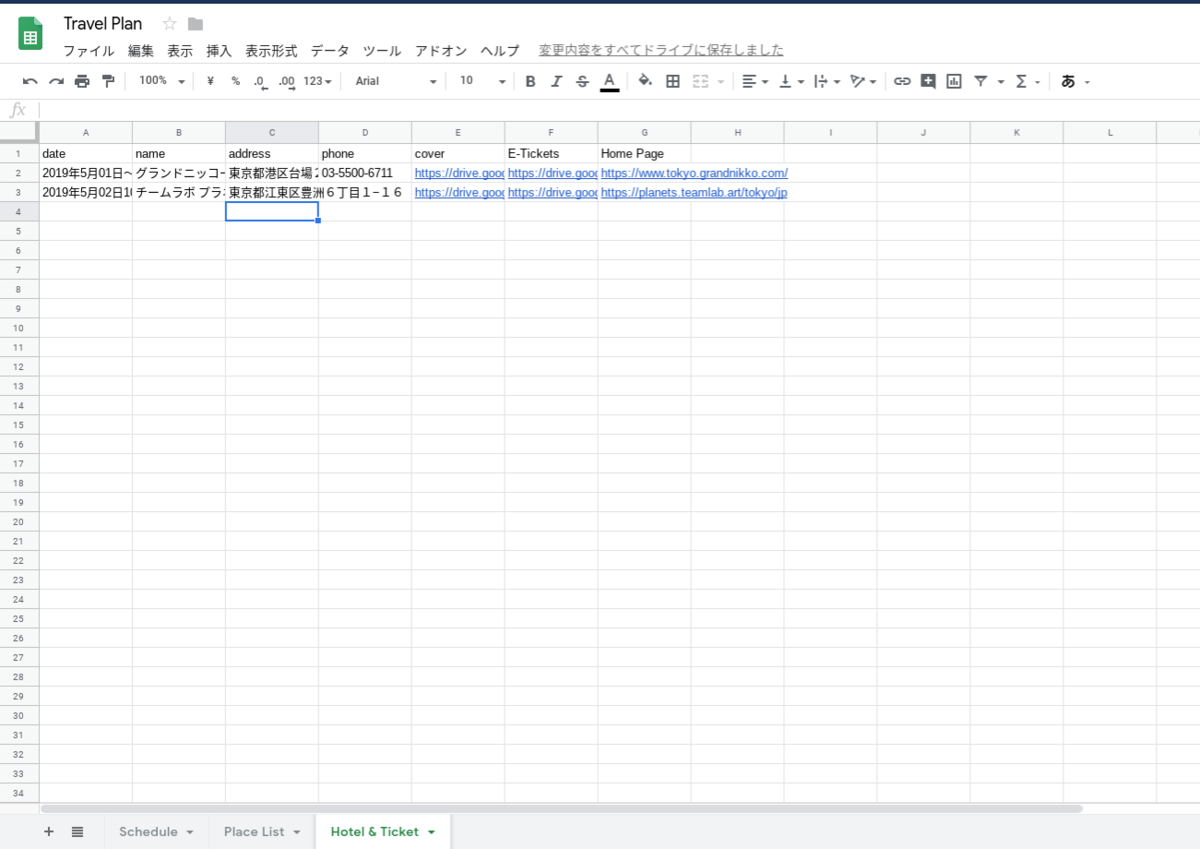Add a new sheet with plus icon

coord(49,832)
